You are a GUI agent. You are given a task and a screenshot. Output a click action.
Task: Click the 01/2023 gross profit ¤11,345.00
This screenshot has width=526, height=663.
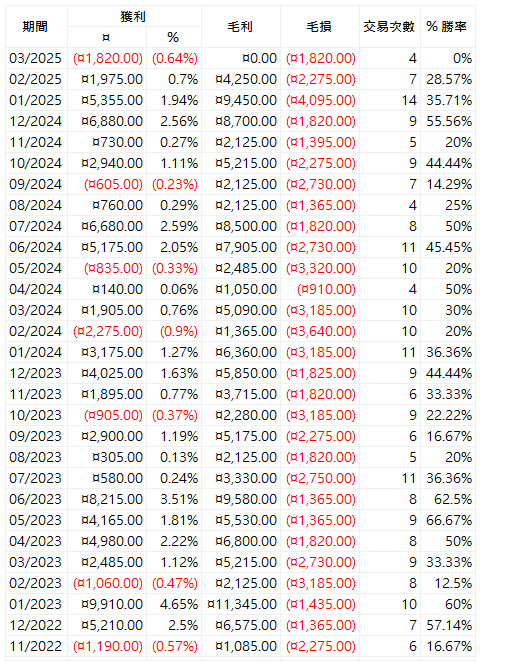pyautogui.click(x=242, y=604)
